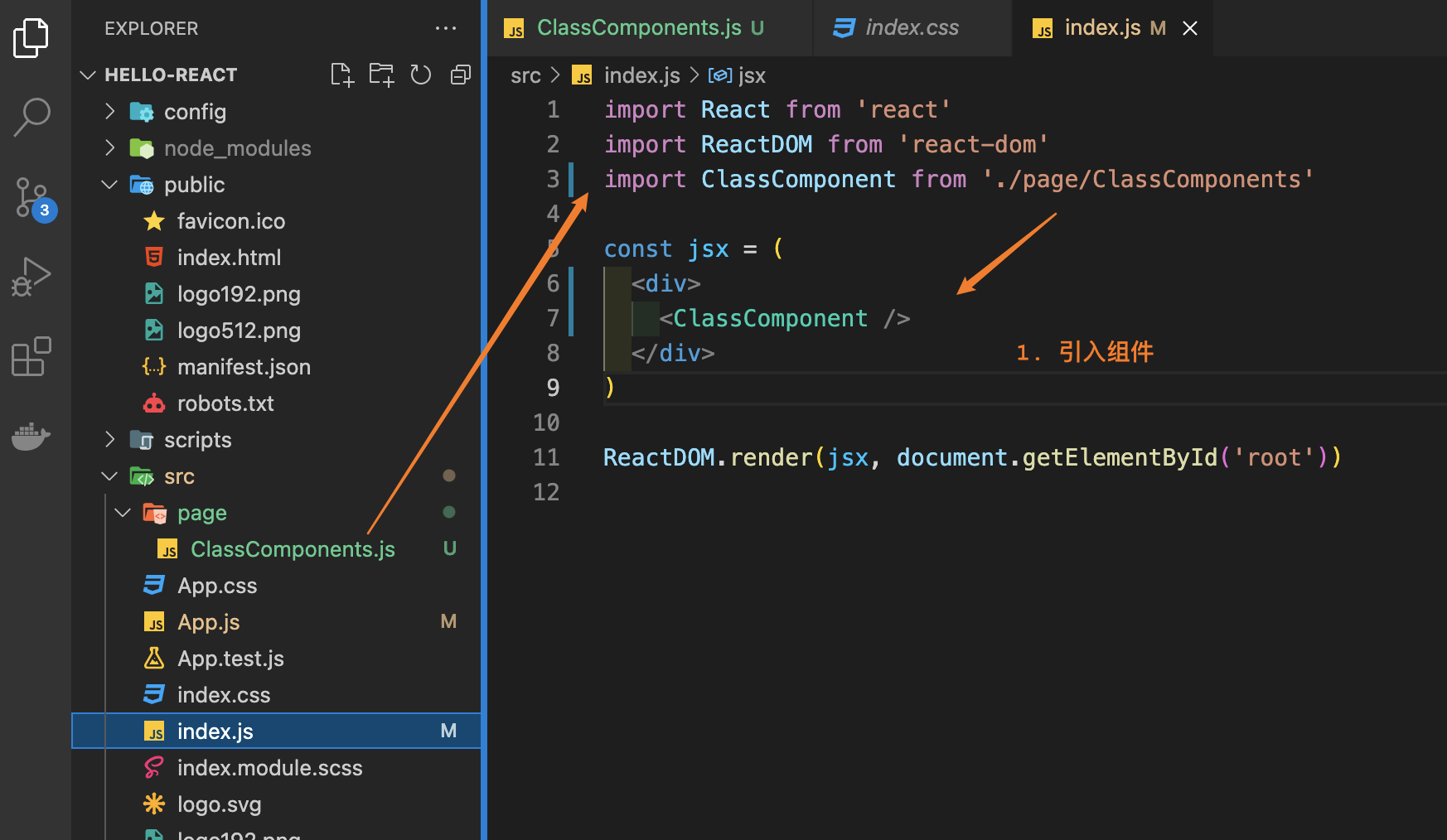Viewport: 1447px width, 840px height.
Task: Click the ClassComponent import identifier on line 3
Action: [x=798, y=179]
